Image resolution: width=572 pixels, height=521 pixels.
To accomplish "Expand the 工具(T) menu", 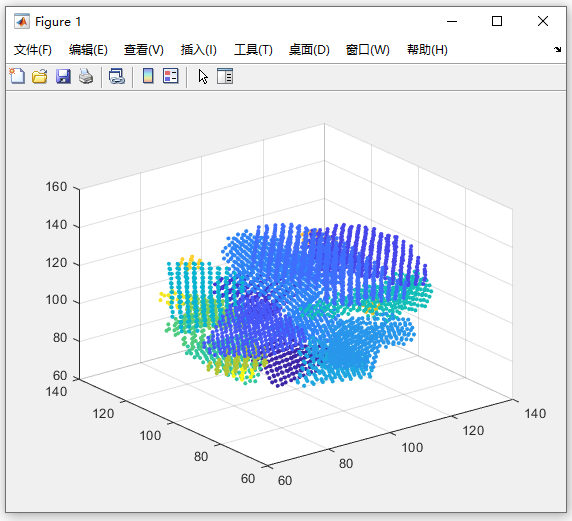I will pos(253,50).
